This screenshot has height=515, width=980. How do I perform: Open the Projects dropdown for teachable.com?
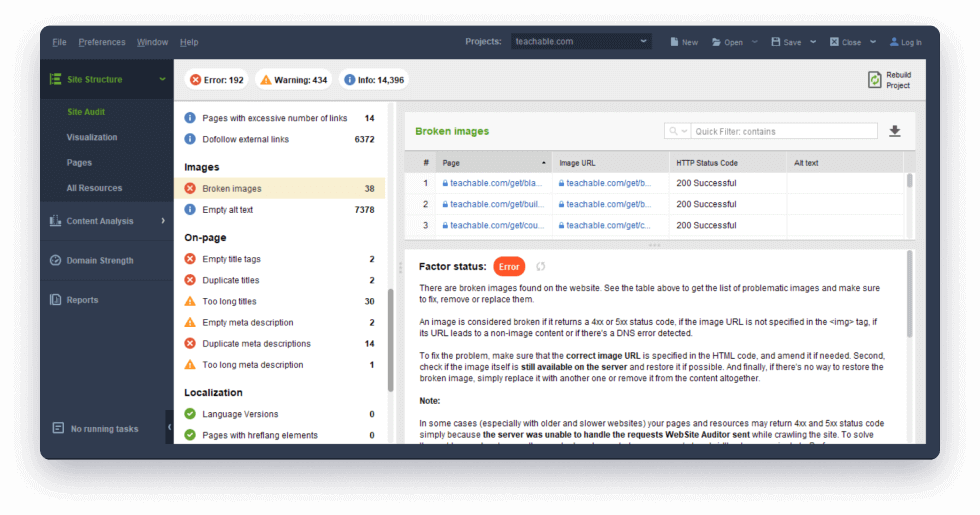(x=582, y=42)
